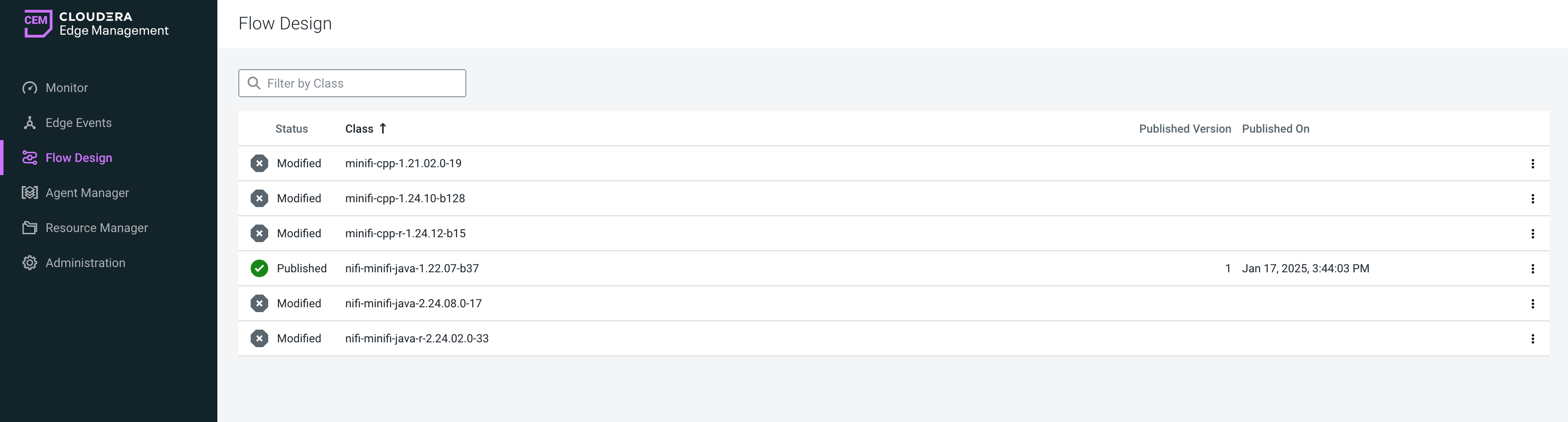Image resolution: width=1568 pixels, height=422 pixels.
Task: Click the Resource Manager folder icon
Action: (30, 228)
